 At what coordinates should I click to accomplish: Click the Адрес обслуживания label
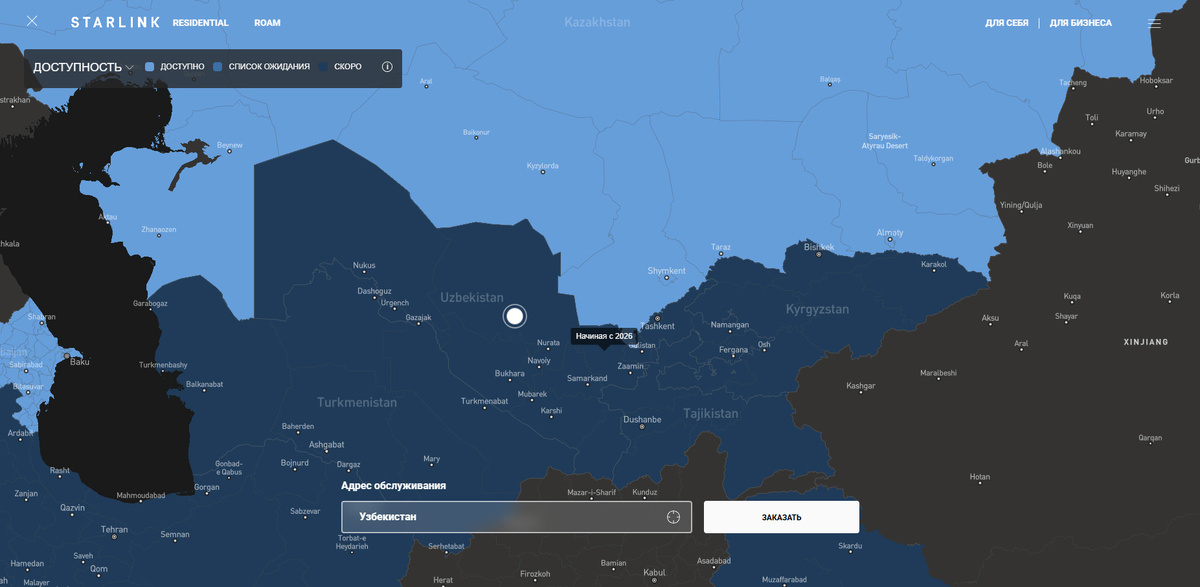(x=394, y=486)
